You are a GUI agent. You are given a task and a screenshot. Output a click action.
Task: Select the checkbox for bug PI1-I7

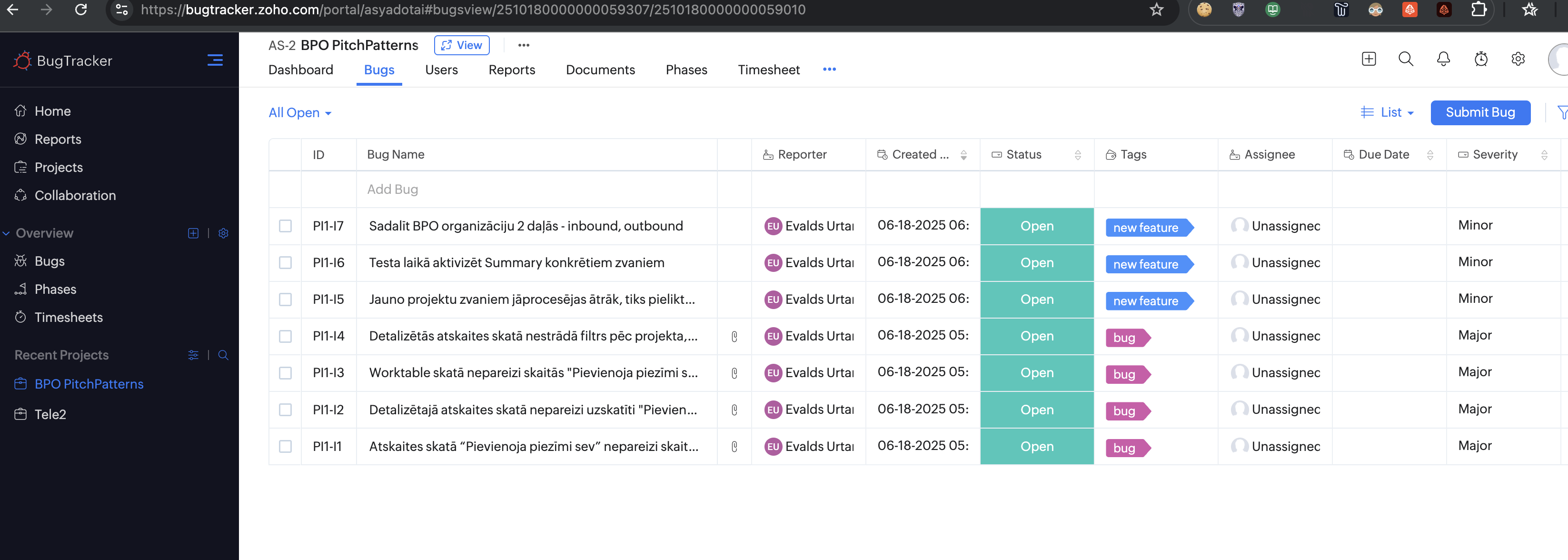(285, 227)
